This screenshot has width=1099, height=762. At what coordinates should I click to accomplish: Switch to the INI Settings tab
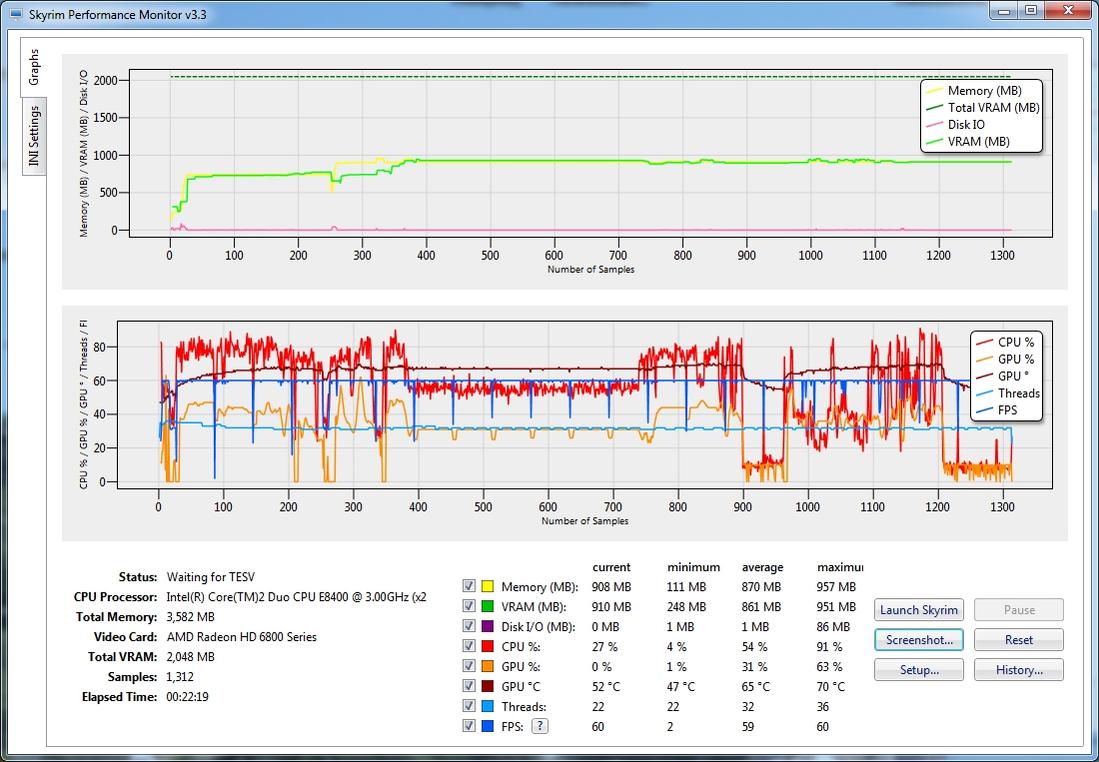(33, 136)
